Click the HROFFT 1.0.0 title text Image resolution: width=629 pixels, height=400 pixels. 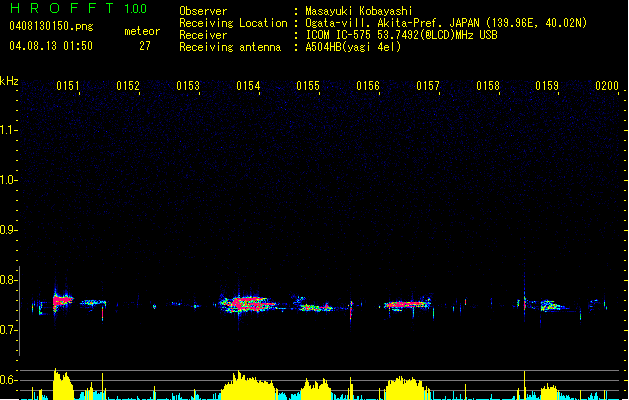coord(79,8)
